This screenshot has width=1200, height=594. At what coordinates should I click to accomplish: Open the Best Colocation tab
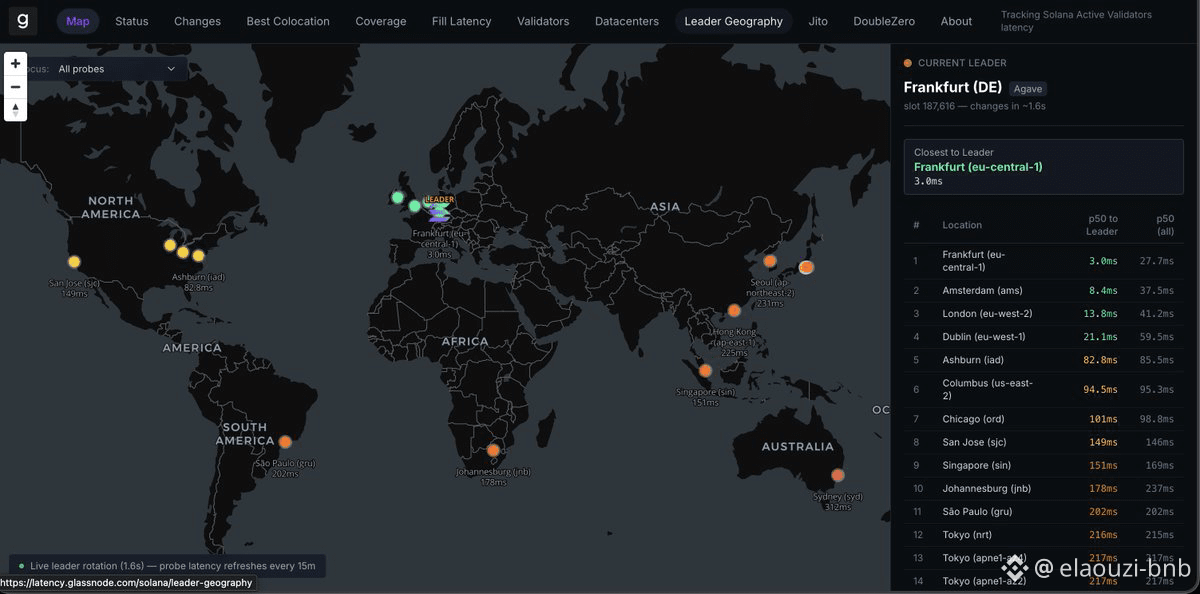(288, 21)
